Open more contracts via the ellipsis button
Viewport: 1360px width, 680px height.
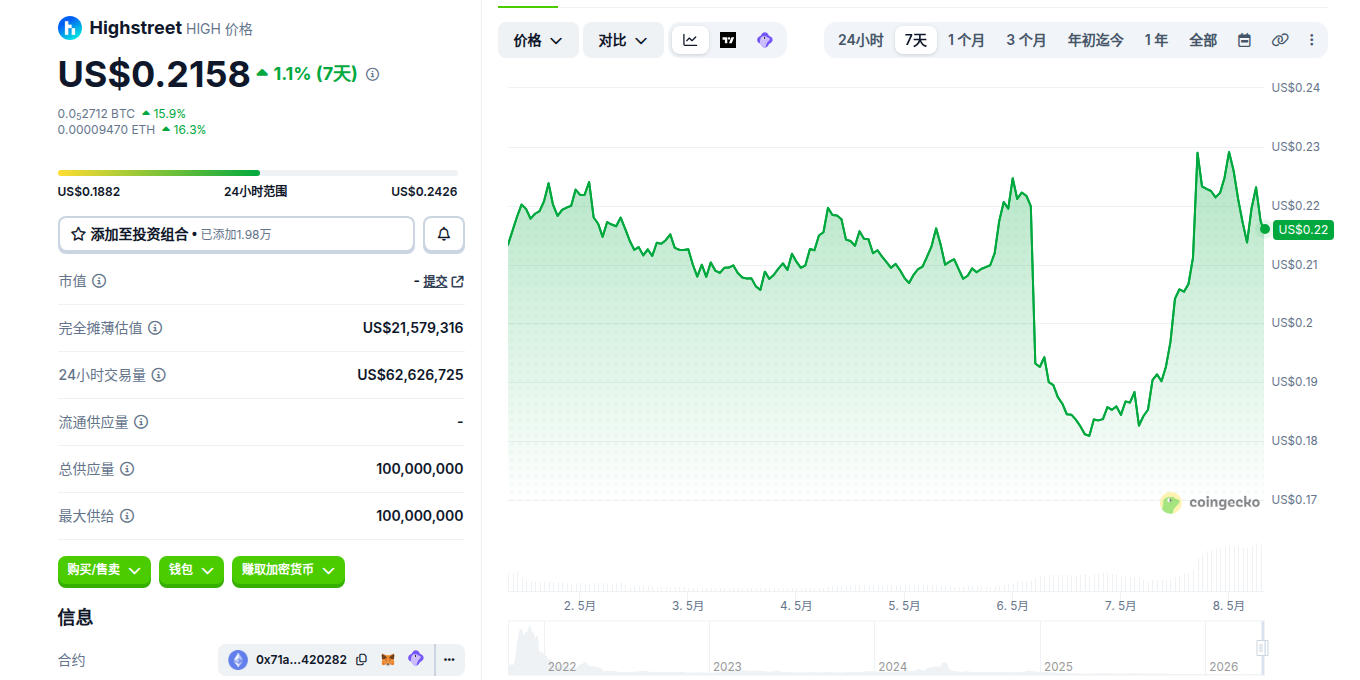(449, 660)
